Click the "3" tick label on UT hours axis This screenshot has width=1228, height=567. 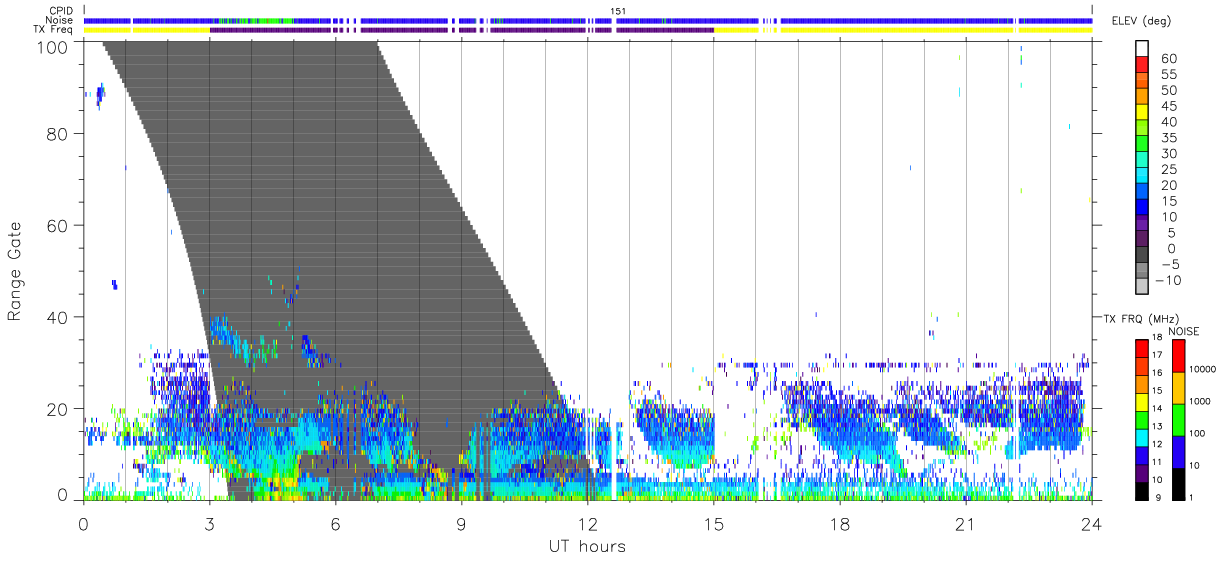coord(209,523)
